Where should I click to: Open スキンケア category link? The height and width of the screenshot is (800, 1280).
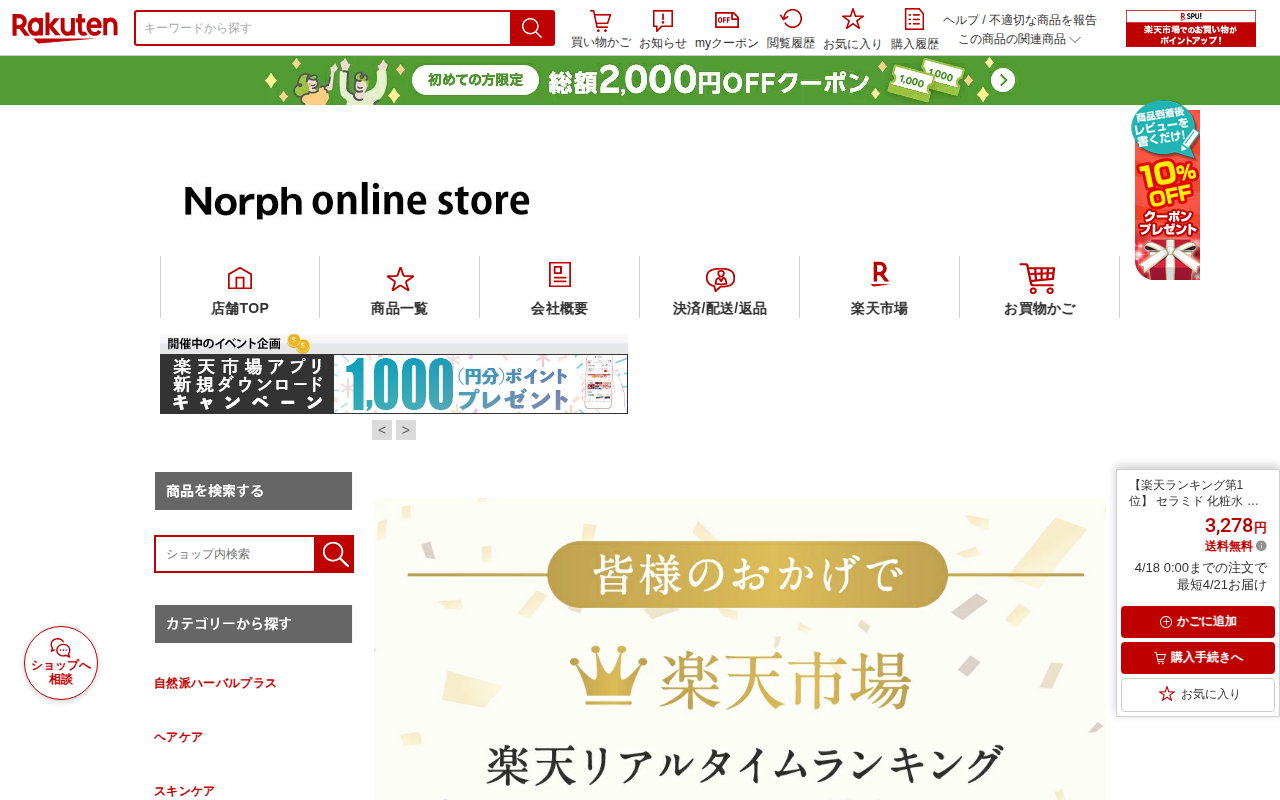click(184, 791)
